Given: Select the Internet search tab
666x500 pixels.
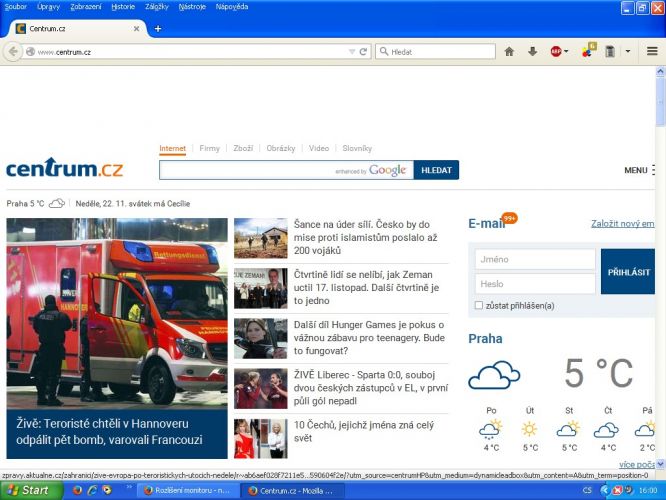Looking at the screenshot, I should coord(172,149).
